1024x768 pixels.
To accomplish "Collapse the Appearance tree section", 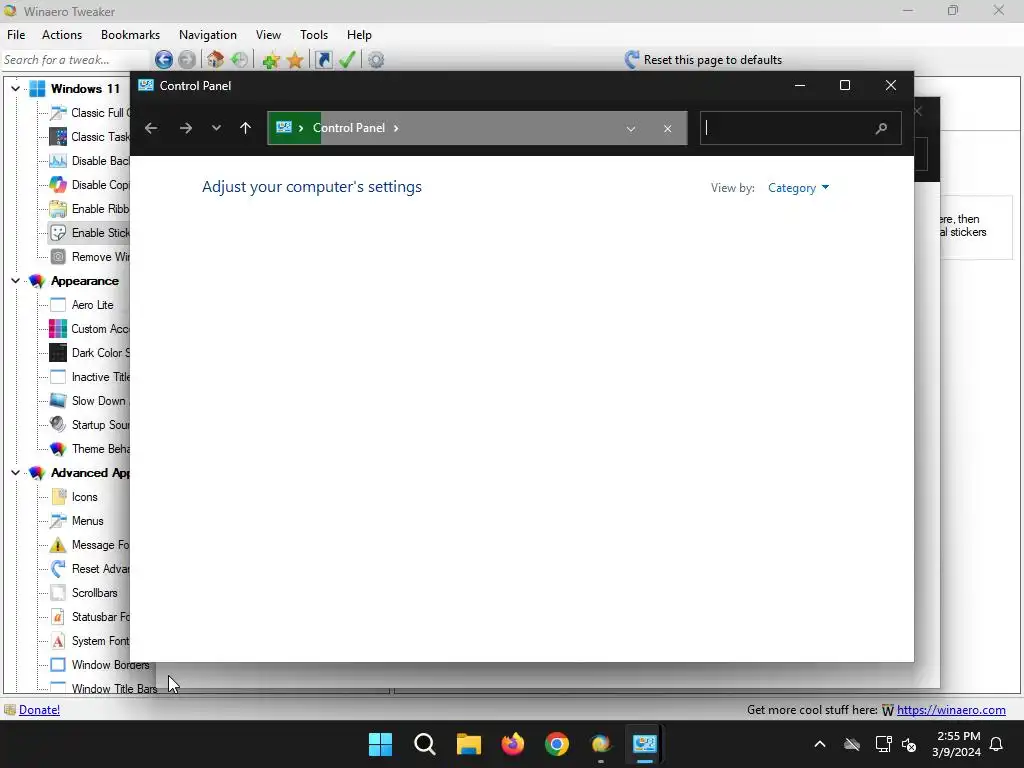I will pyautogui.click(x=15, y=281).
